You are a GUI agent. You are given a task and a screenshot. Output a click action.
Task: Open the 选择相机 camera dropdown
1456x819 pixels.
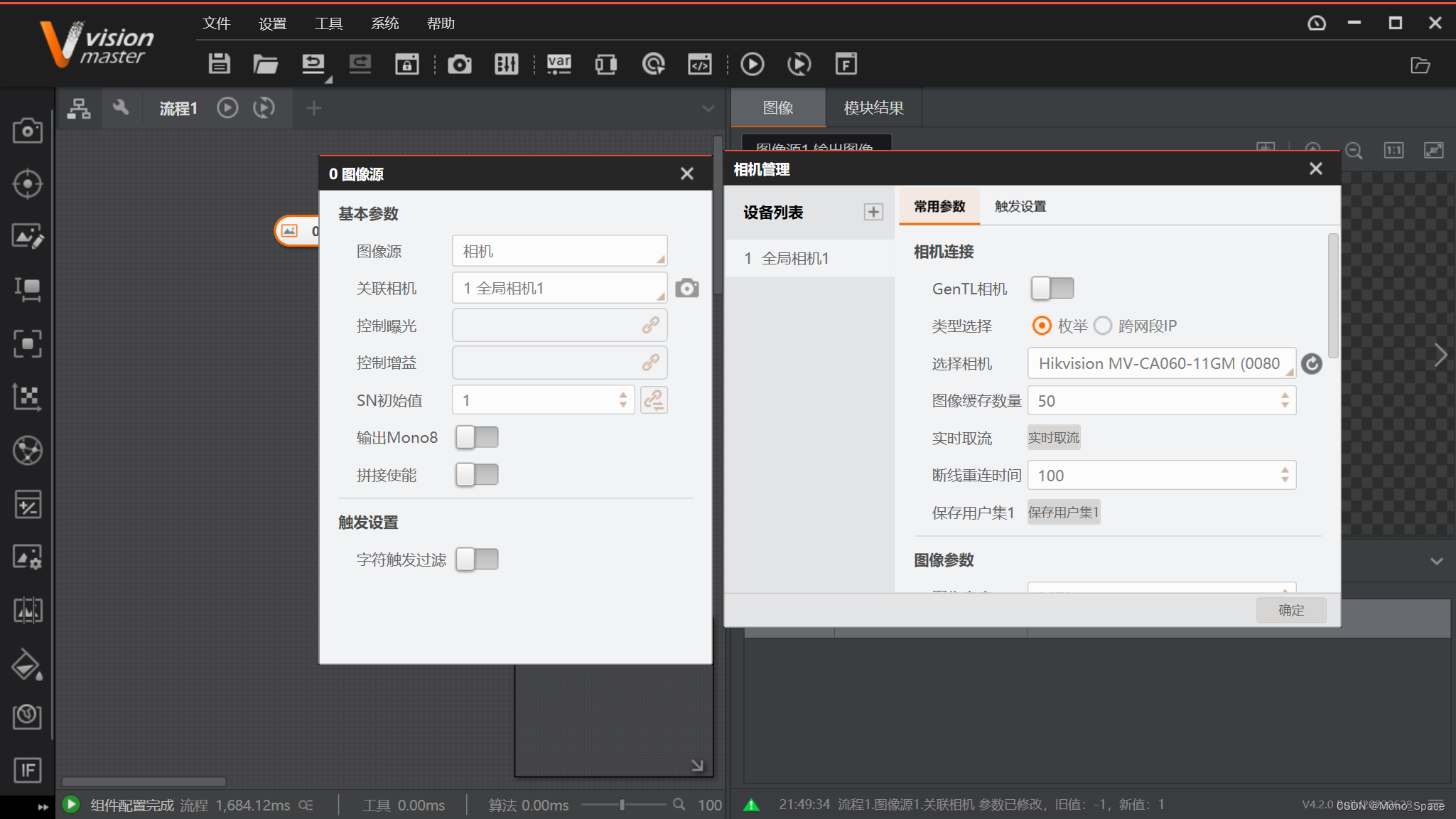1161,363
